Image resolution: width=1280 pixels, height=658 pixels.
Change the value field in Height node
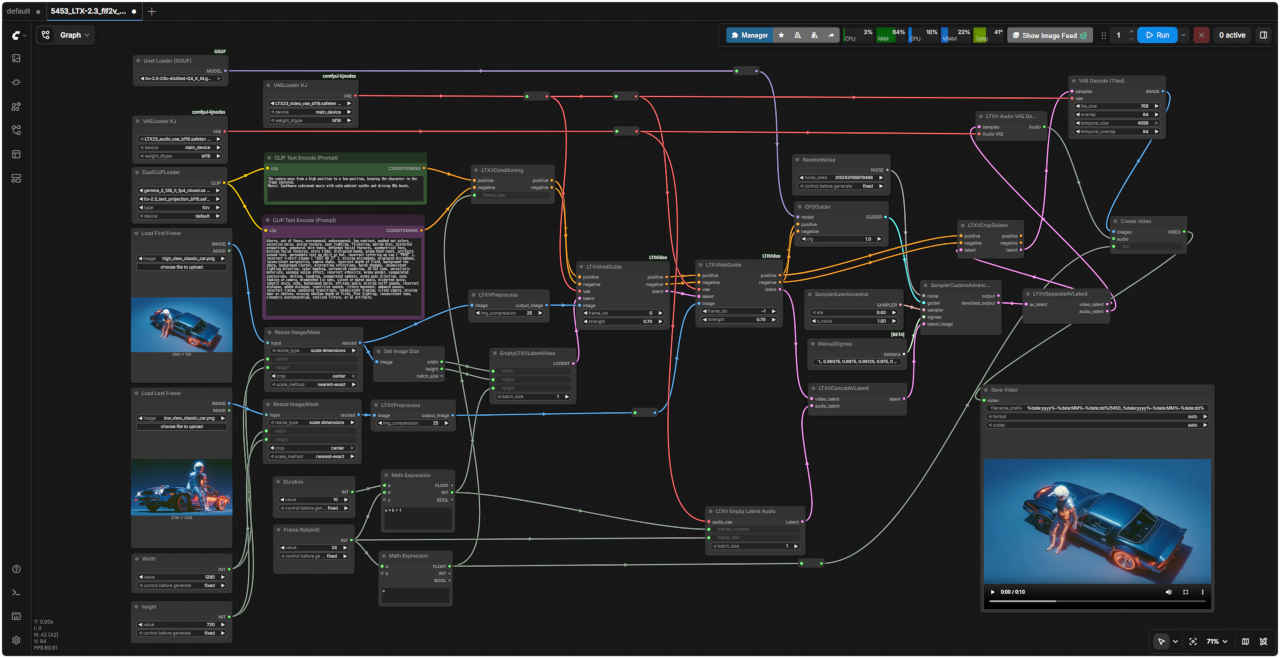(182, 625)
